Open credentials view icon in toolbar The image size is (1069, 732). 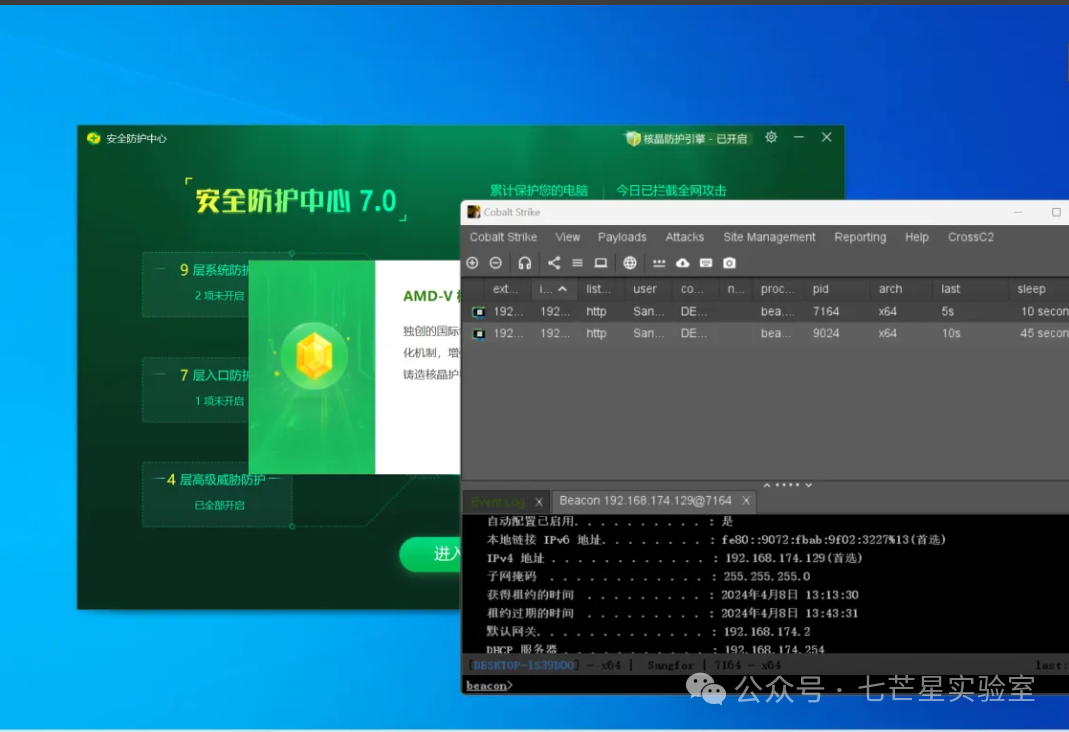pos(659,263)
